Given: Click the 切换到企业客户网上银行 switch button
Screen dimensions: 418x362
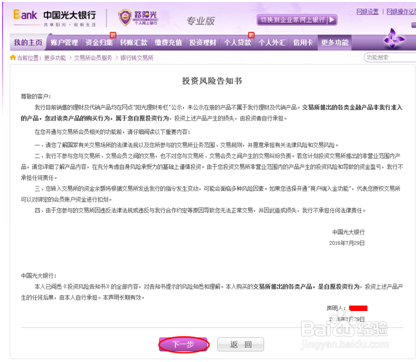Looking at the screenshot, I should pyautogui.click(x=297, y=20).
